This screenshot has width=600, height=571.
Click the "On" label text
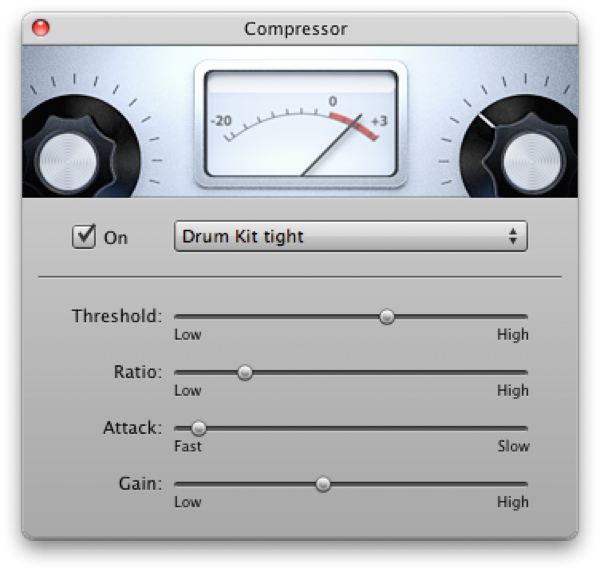(116, 238)
